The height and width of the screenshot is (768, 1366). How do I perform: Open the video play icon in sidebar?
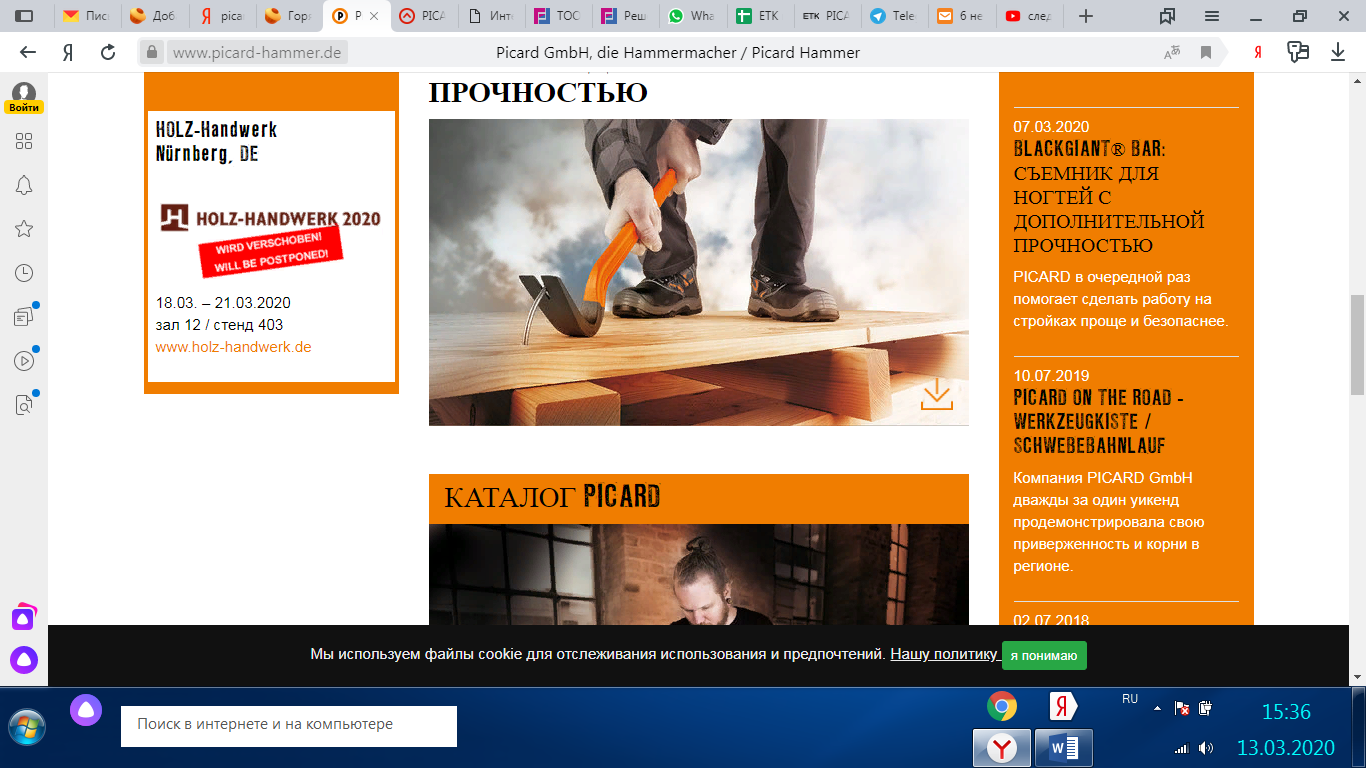(x=24, y=361)
